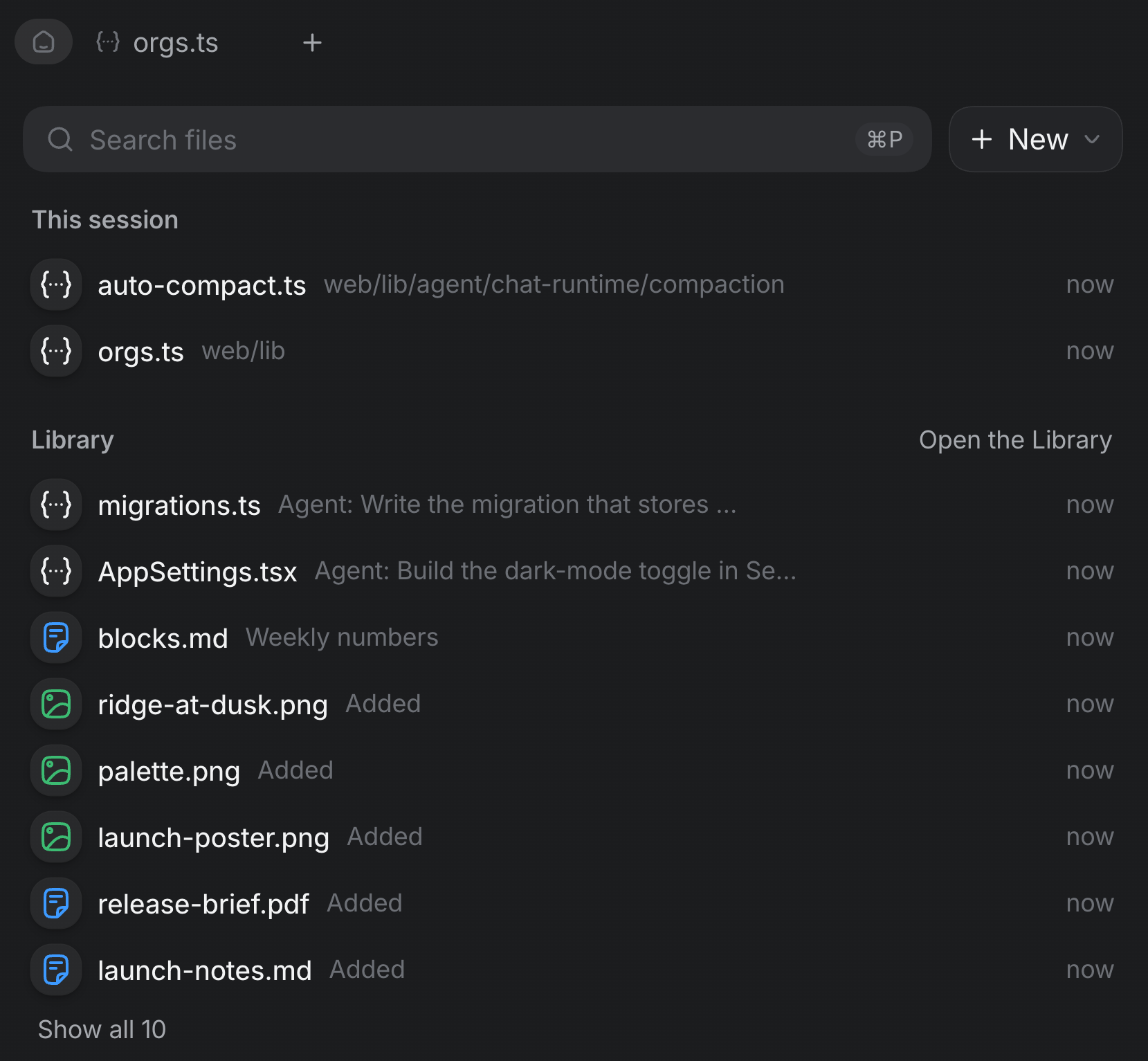Click the ⌘P shortcut badge

pyautogui.click(x=884, y=139)
